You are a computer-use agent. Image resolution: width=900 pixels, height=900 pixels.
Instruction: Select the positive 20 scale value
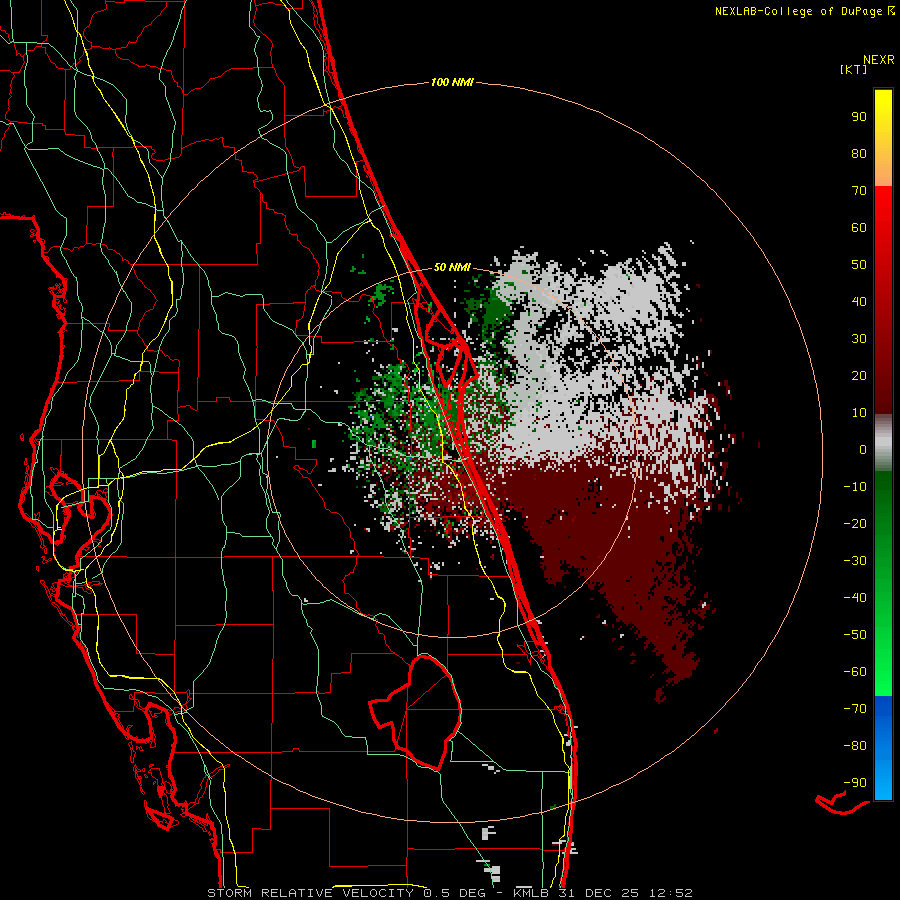[859, 375]
